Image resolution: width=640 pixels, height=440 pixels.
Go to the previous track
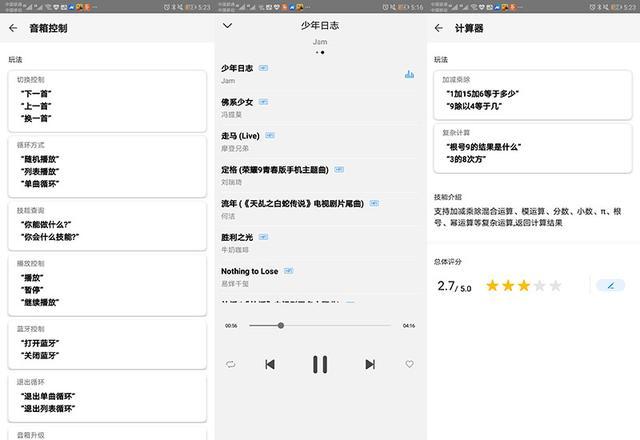(270, 364)
